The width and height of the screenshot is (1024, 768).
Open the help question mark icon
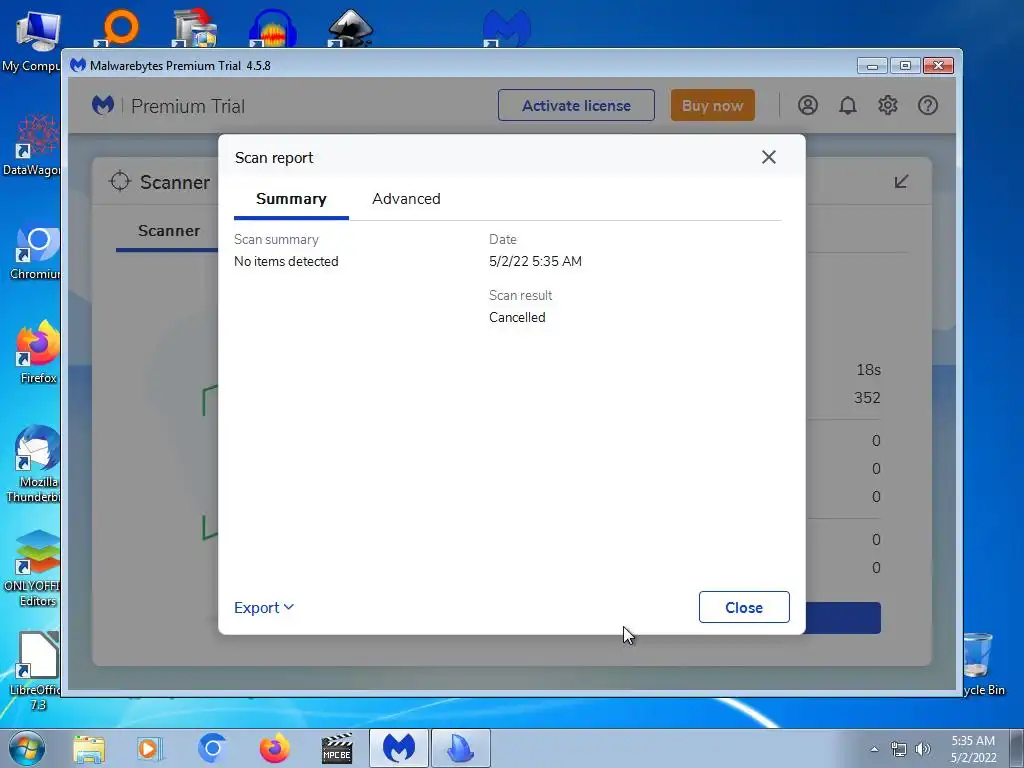tap(927, 105)
